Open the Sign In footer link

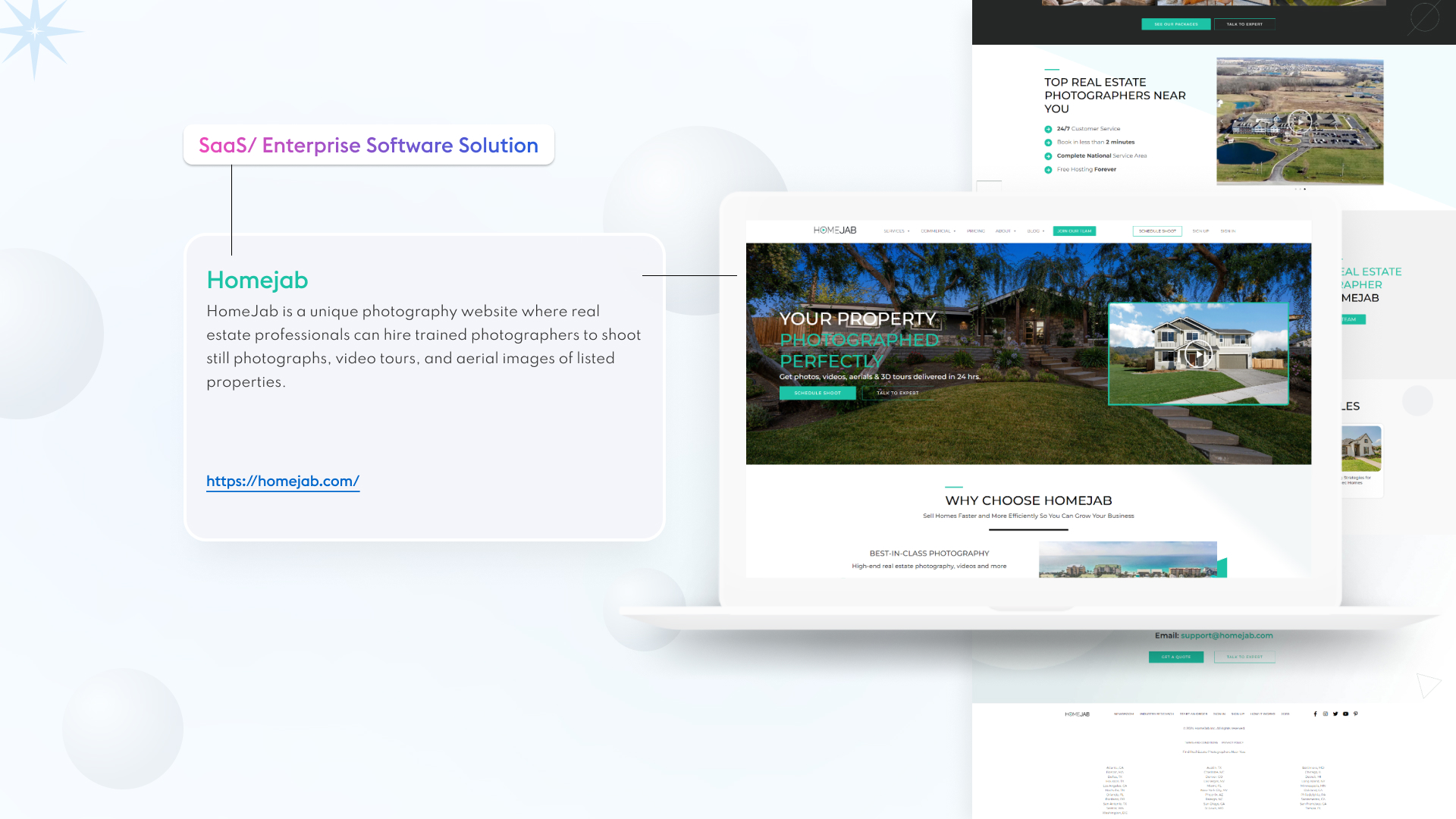click(1219, 714)
